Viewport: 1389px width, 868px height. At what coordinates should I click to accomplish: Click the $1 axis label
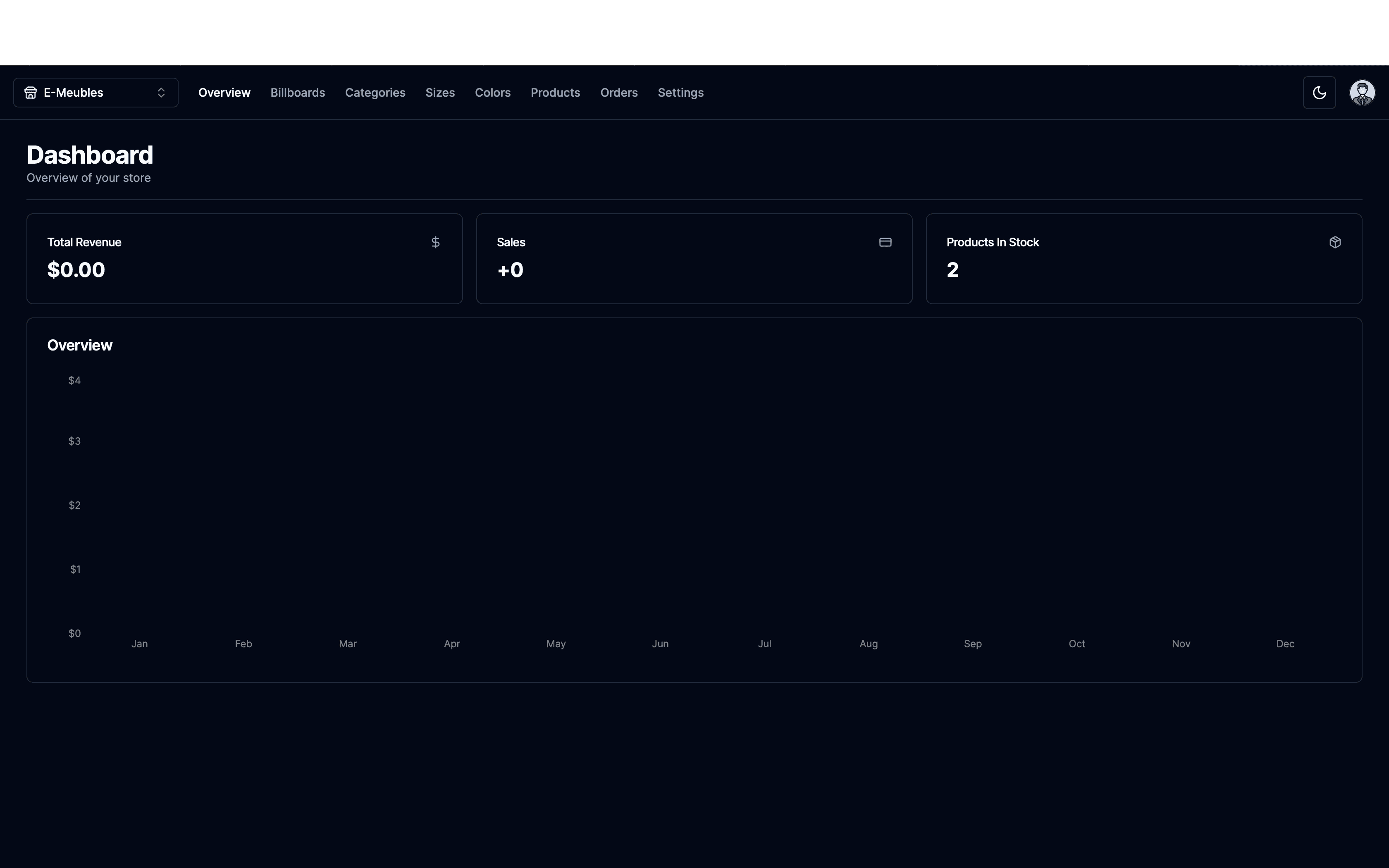point(75,570)
